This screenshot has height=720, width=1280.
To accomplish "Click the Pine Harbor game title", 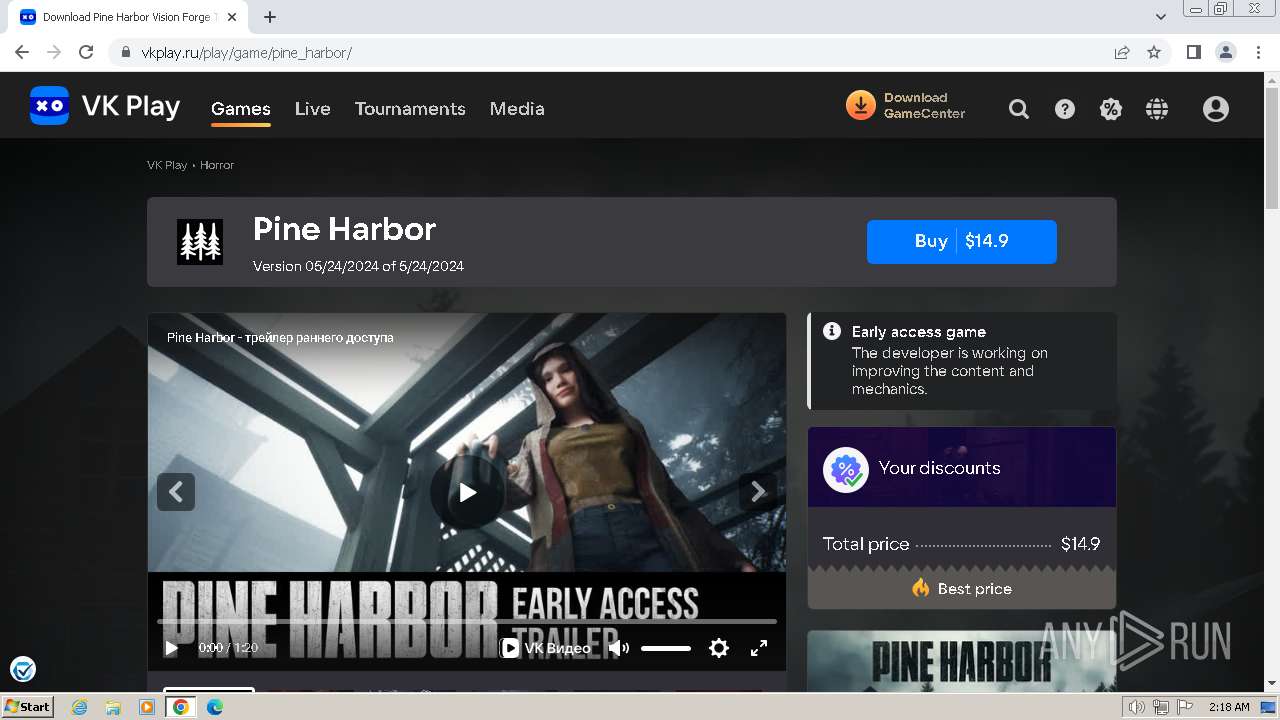I will (344, 229).
